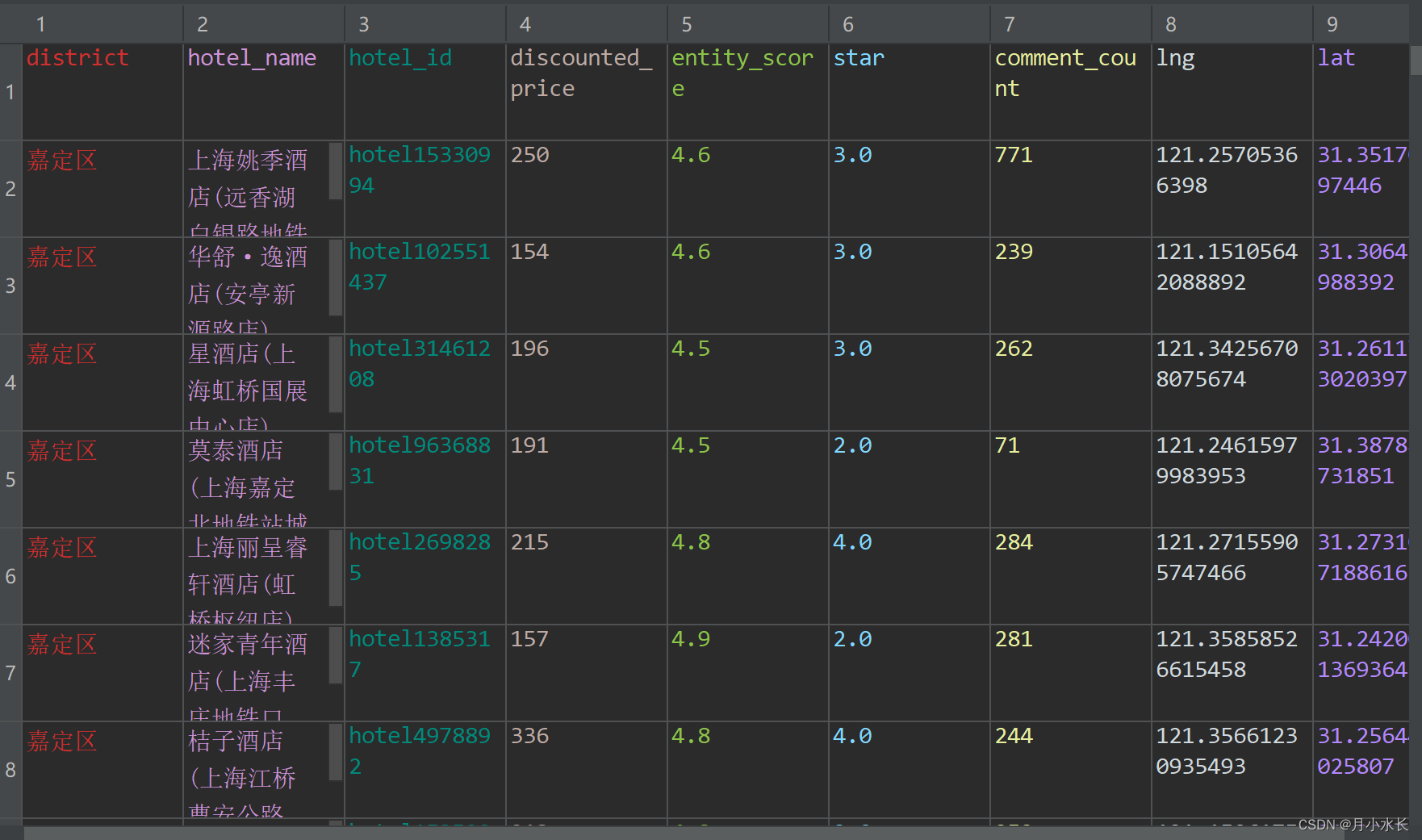Viewport: 1422px width, 840px height.
Task: Click comment count cell 71
Action: tap(1071, 479)
